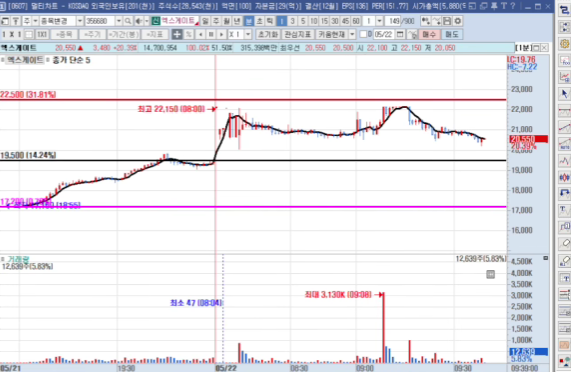This screenshot has width=571, height=372.
Task: Select the 3 minute interval
Action: pos(292,21)
